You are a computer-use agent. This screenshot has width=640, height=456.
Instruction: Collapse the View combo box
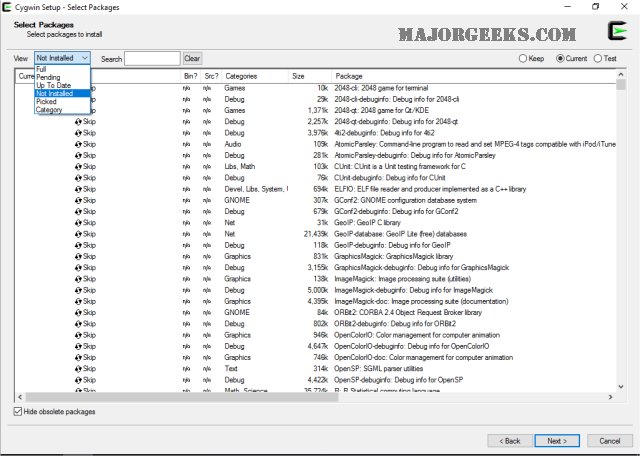[x=62, y=58]
